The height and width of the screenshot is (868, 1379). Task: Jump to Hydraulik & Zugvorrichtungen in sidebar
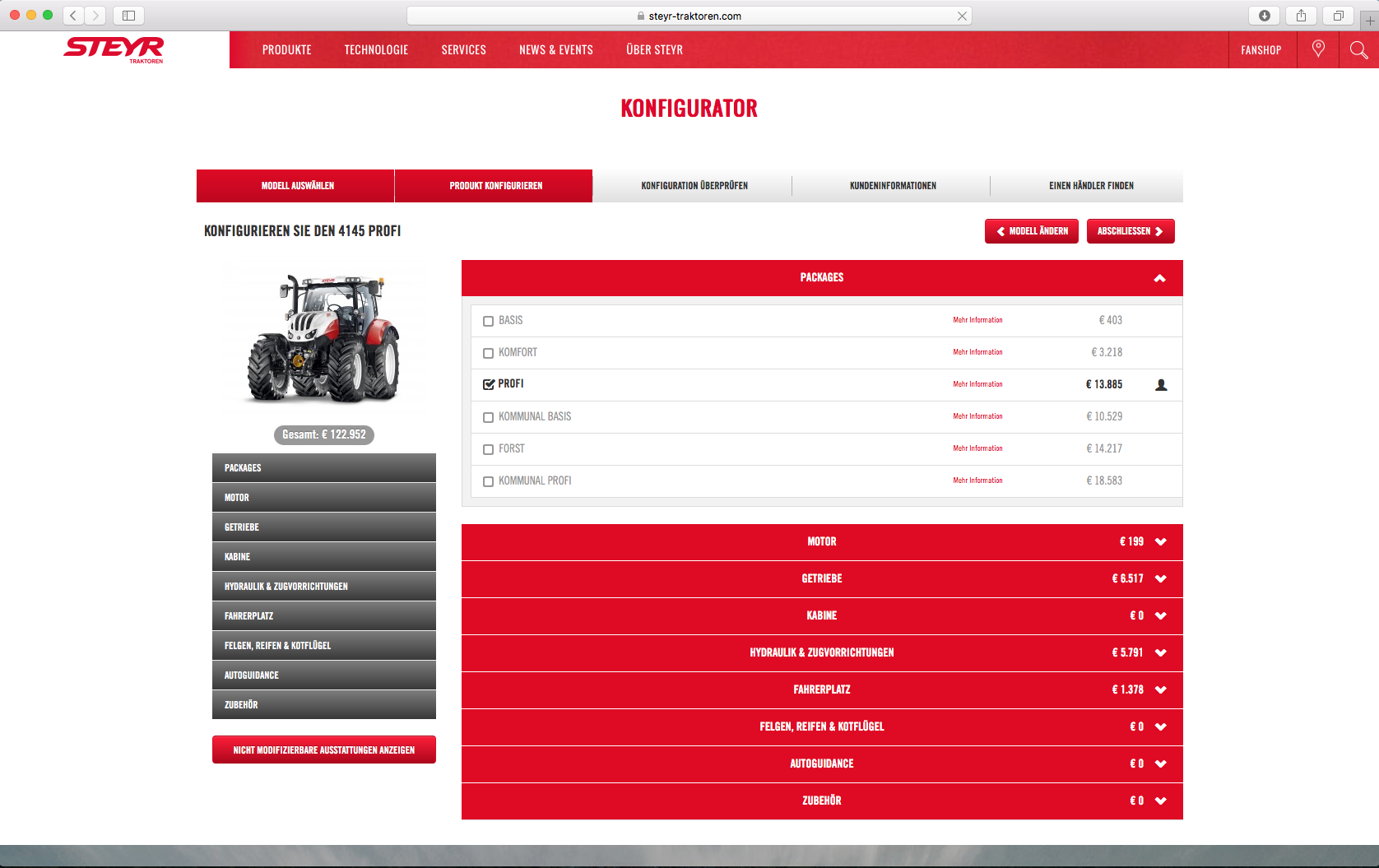coord(324,586)
